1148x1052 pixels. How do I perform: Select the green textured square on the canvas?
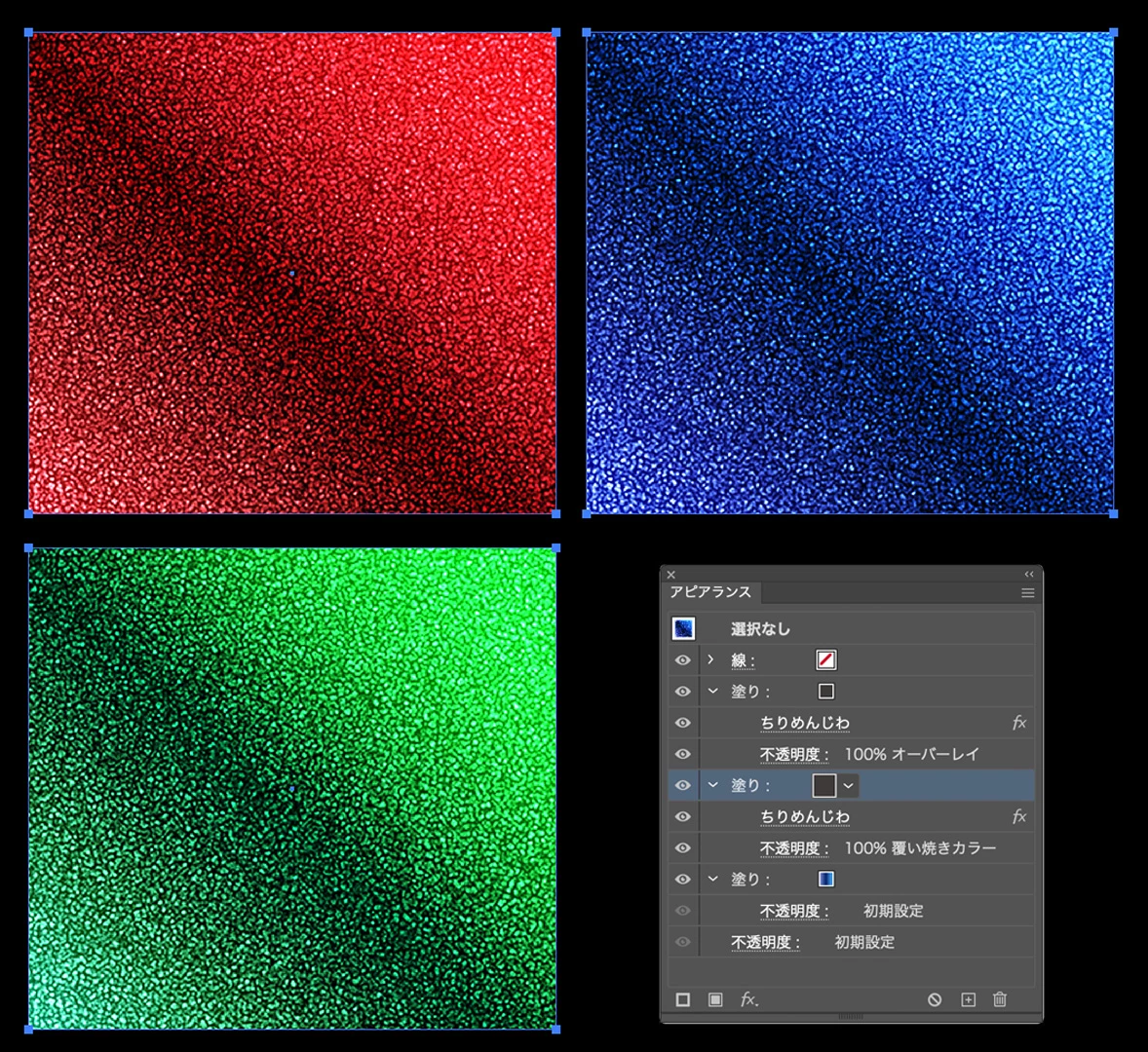pyautogui.click(x=292, y=789)
